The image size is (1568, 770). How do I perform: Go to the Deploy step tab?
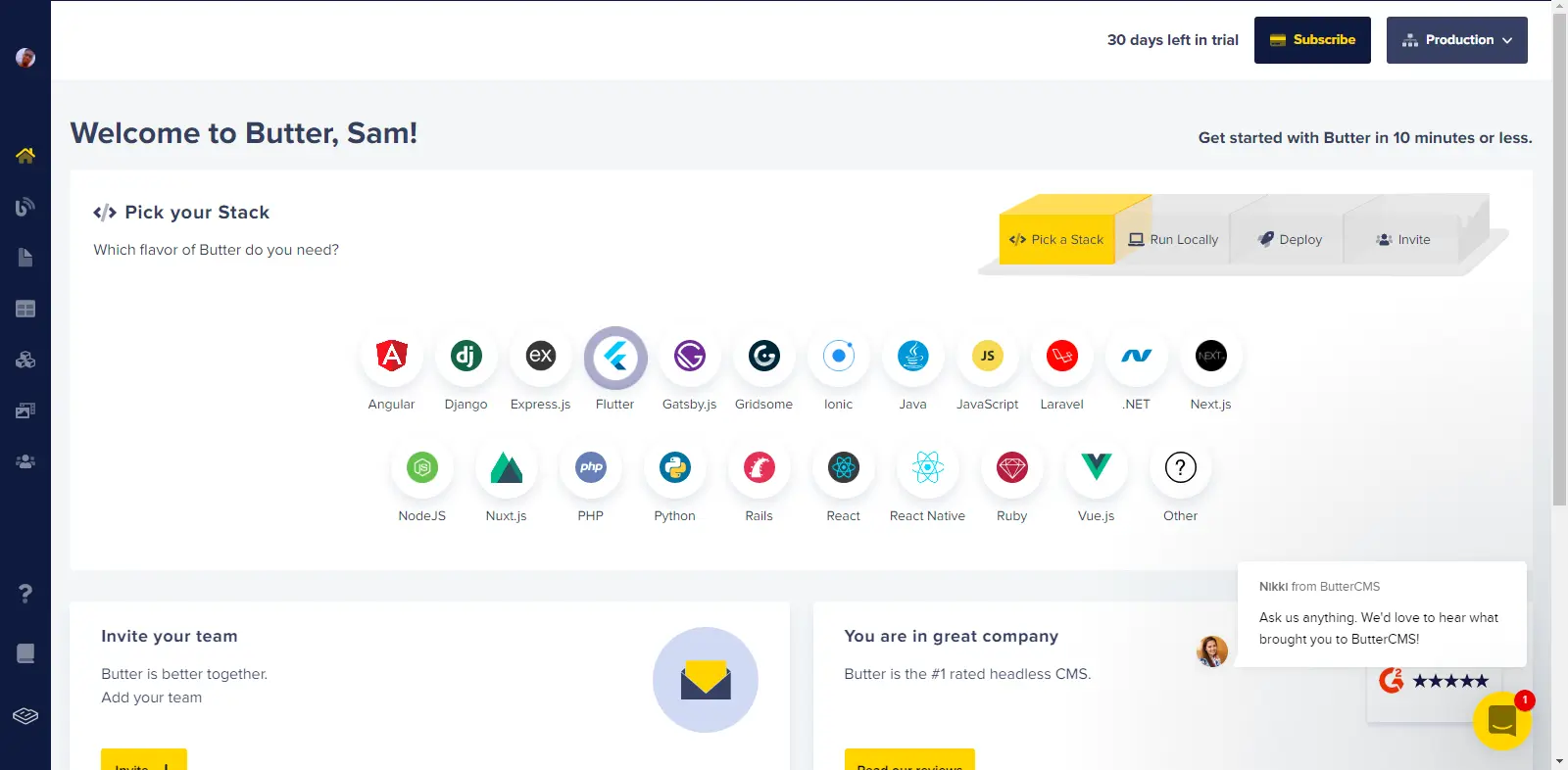pos(1290,239)
